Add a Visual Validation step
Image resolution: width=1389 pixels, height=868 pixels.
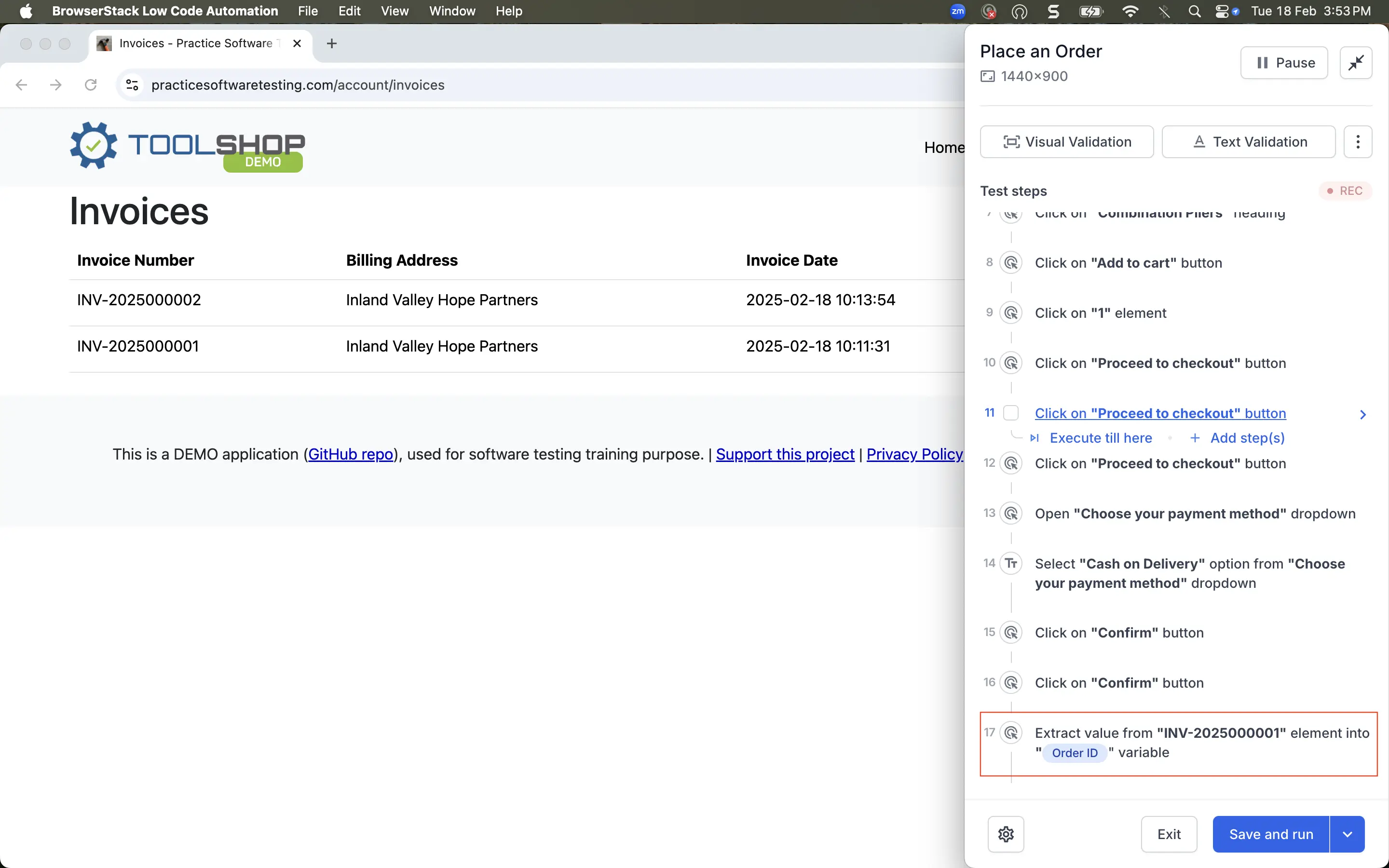1066,142
